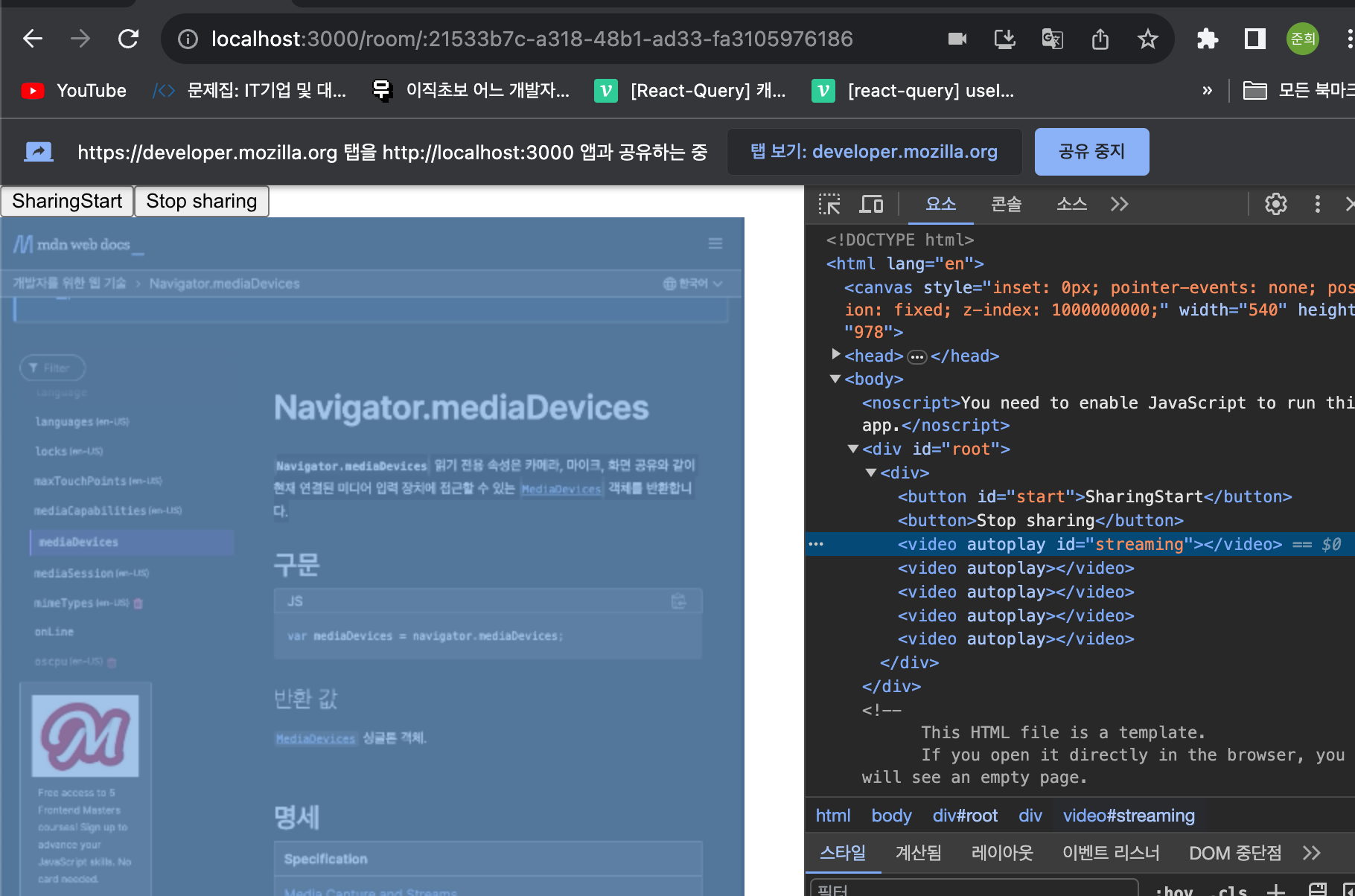Toggle the browser side panel icon
Screen dimensions: 1355x896
(x=1255, y=39)
